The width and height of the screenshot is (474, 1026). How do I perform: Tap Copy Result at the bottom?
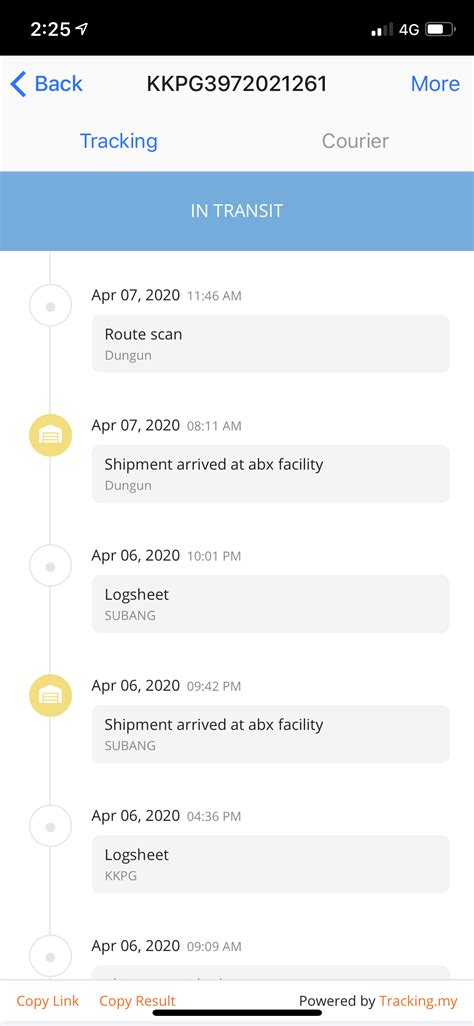click(x=137, y=1001)
